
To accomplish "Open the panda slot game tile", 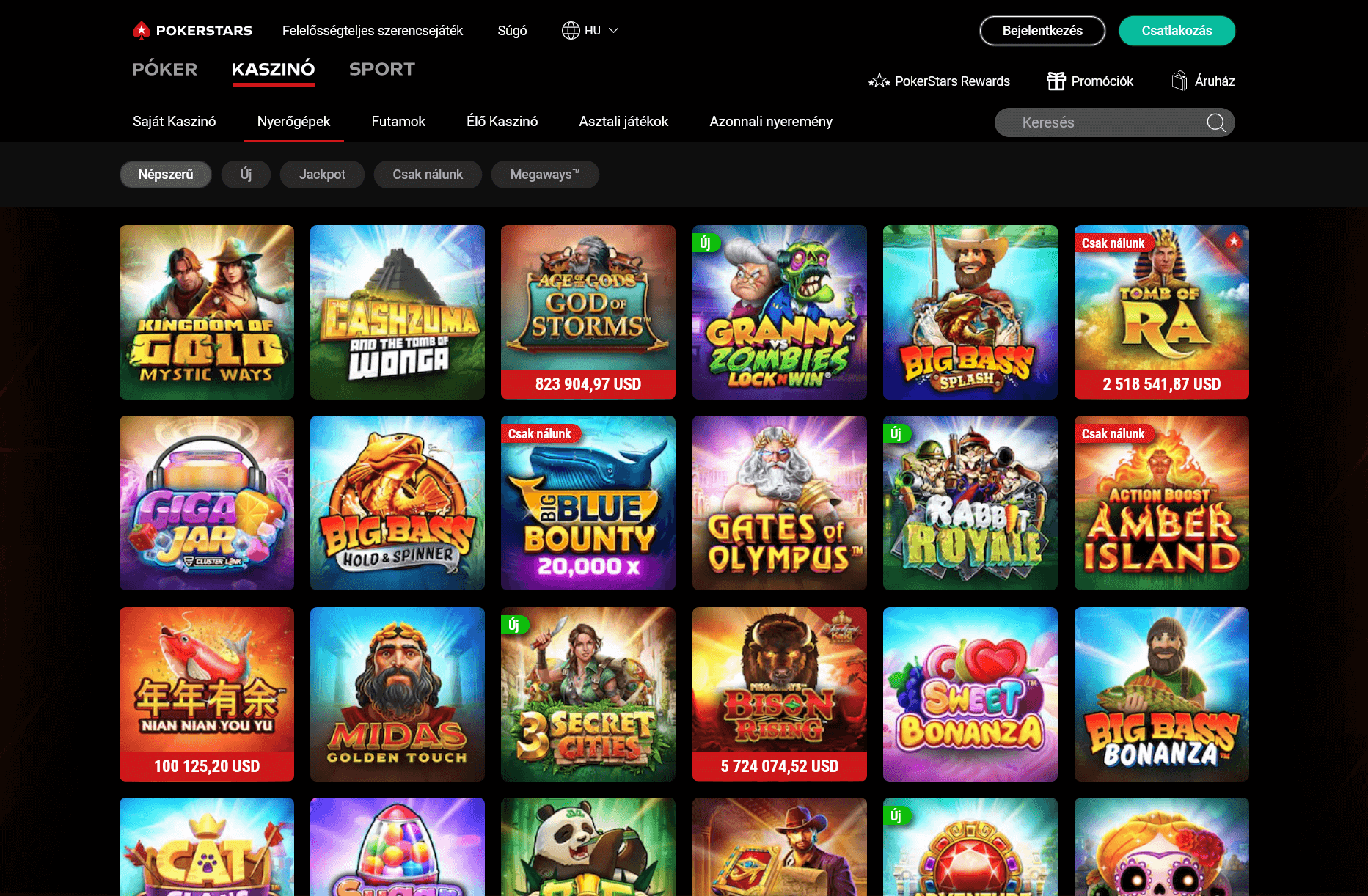I will [x=588, y=847].
